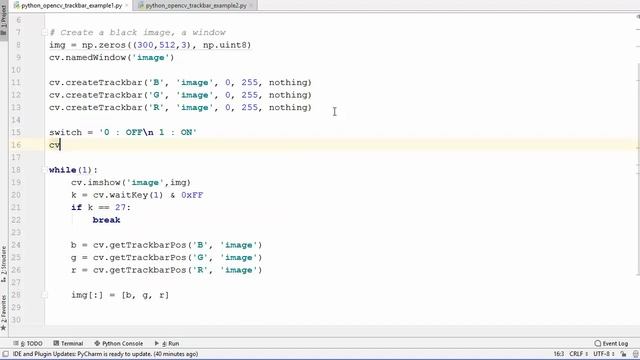This screenshot has height=360, width=640.
Task: Open the Favorites tool window
Action: click(x=4, y=312)
